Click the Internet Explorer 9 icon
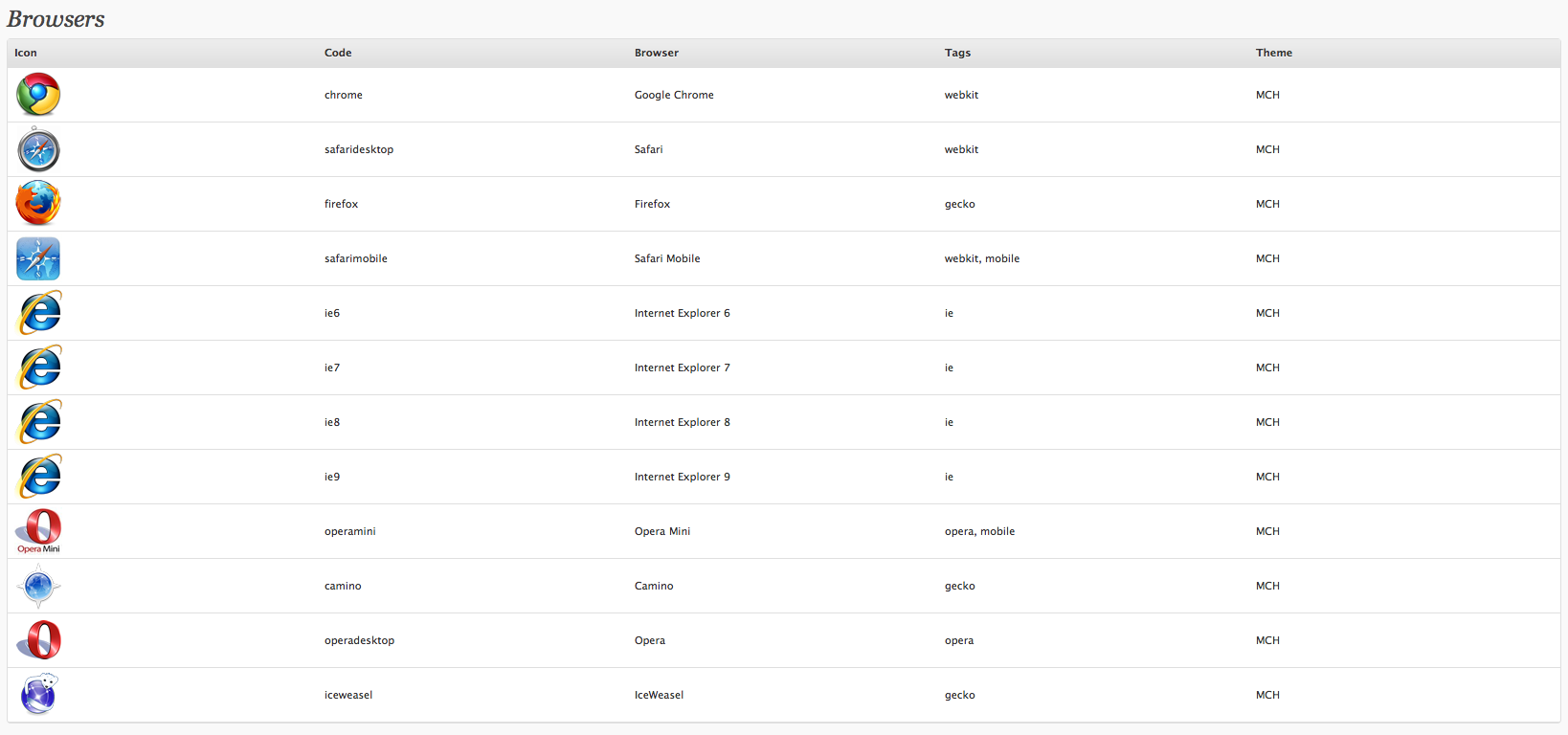The image size is (1568, 735). pyautogui.click(x=38, y=477)
